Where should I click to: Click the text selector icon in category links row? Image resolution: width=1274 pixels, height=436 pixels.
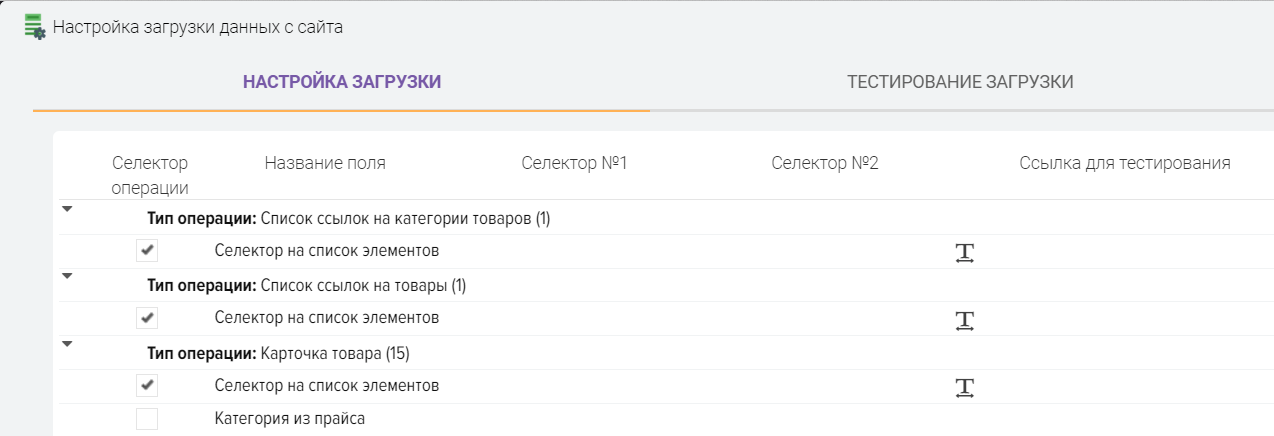pyautogui.click(x=964, y=253)
